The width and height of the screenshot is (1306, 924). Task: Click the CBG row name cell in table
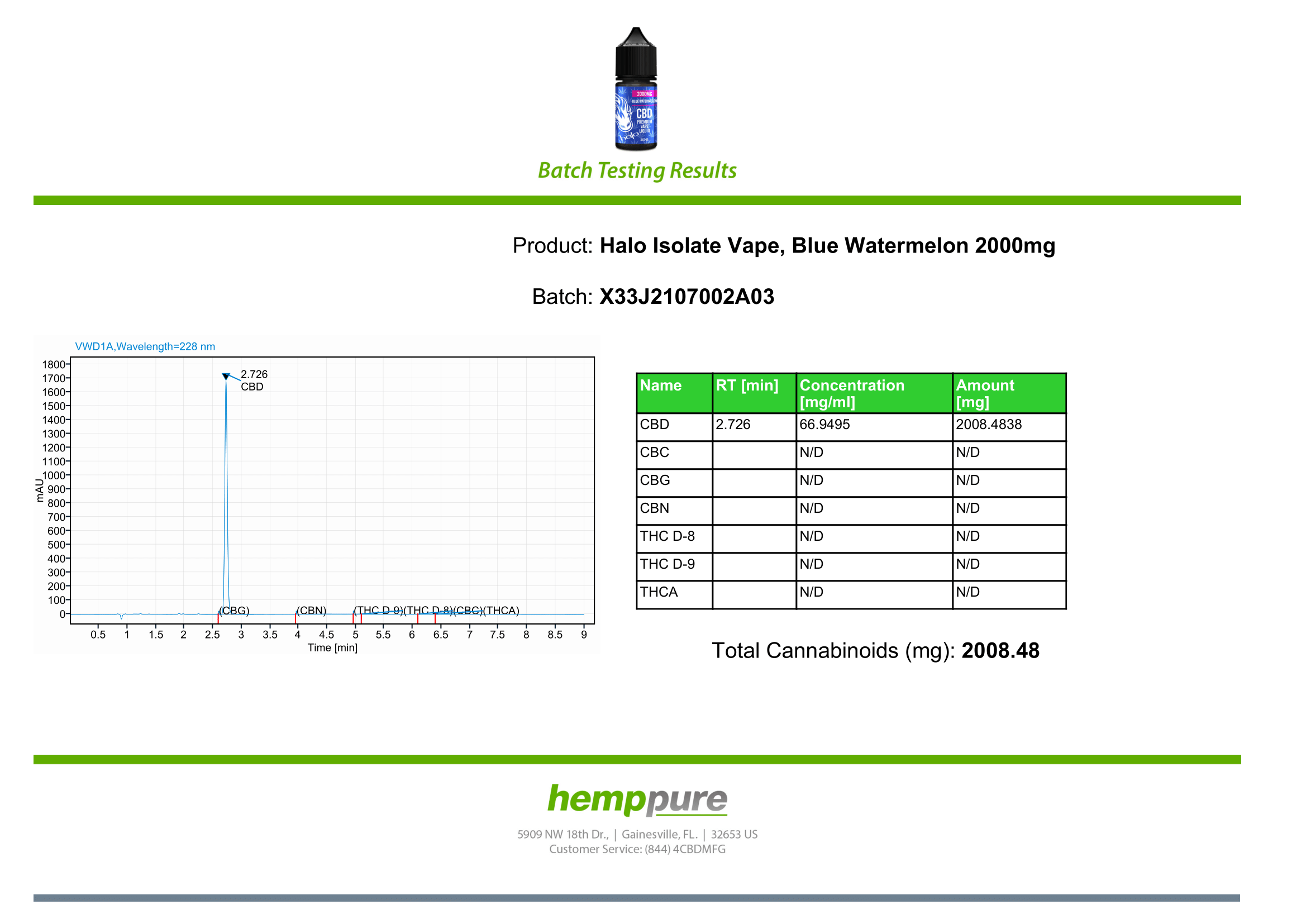click(x=674, y=483)
